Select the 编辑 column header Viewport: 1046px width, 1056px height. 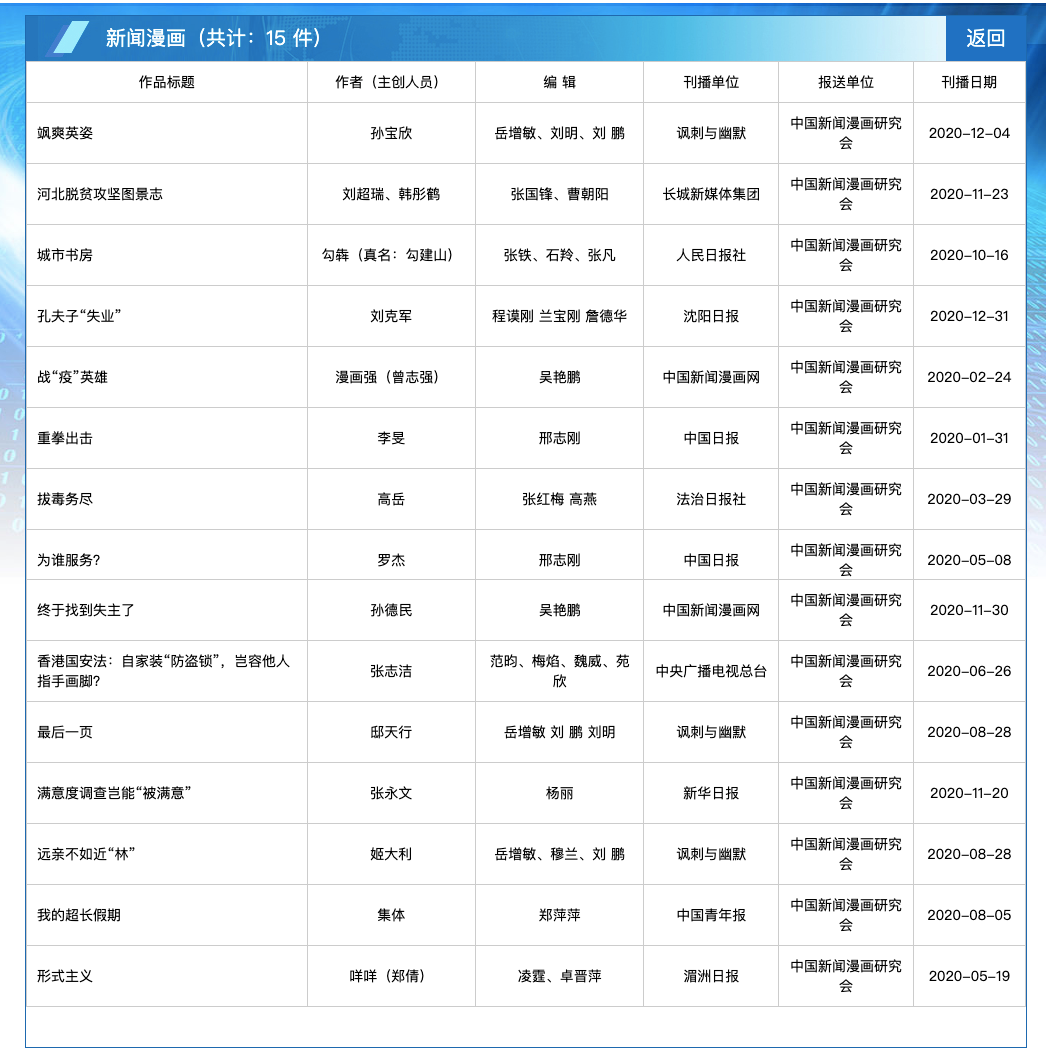(559, 82)
